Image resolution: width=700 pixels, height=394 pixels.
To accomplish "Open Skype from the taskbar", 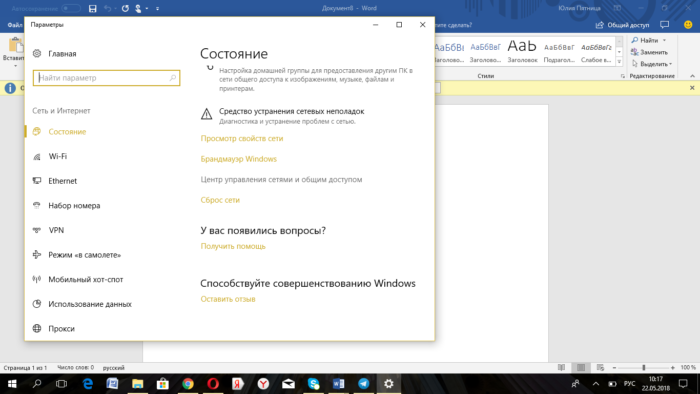I will click(x=313, y=384).
